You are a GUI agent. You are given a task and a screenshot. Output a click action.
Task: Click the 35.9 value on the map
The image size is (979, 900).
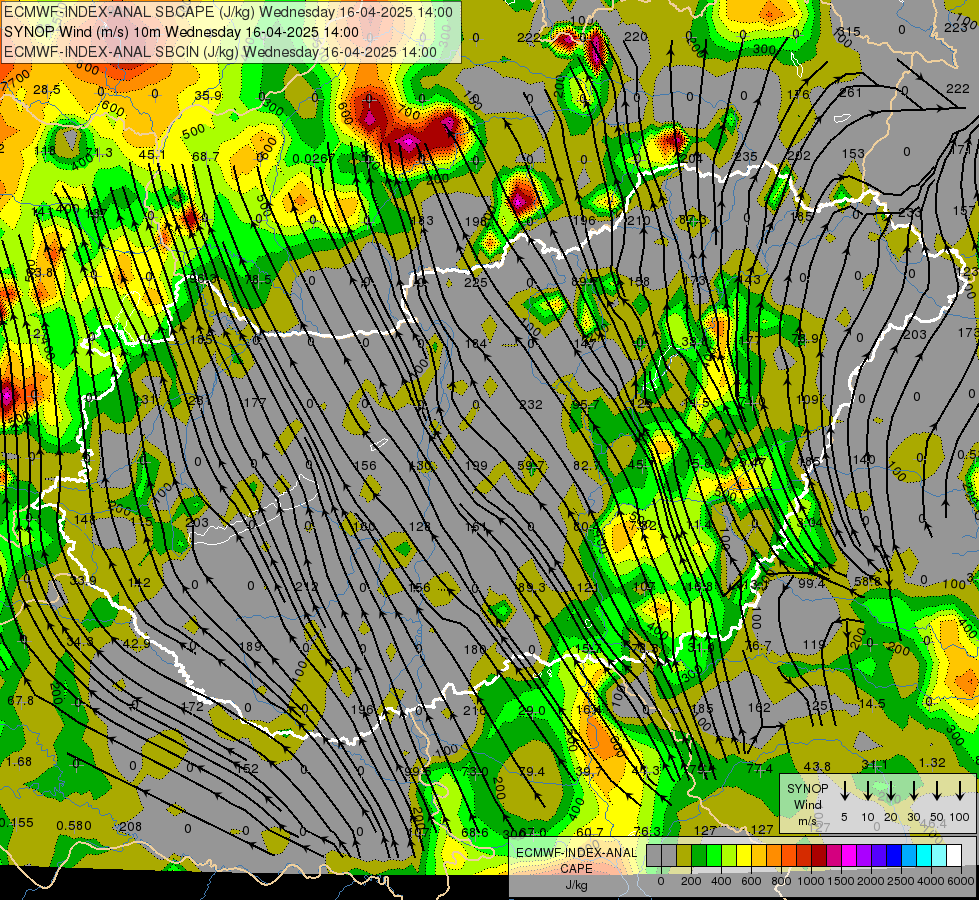(x=208, y=96)
